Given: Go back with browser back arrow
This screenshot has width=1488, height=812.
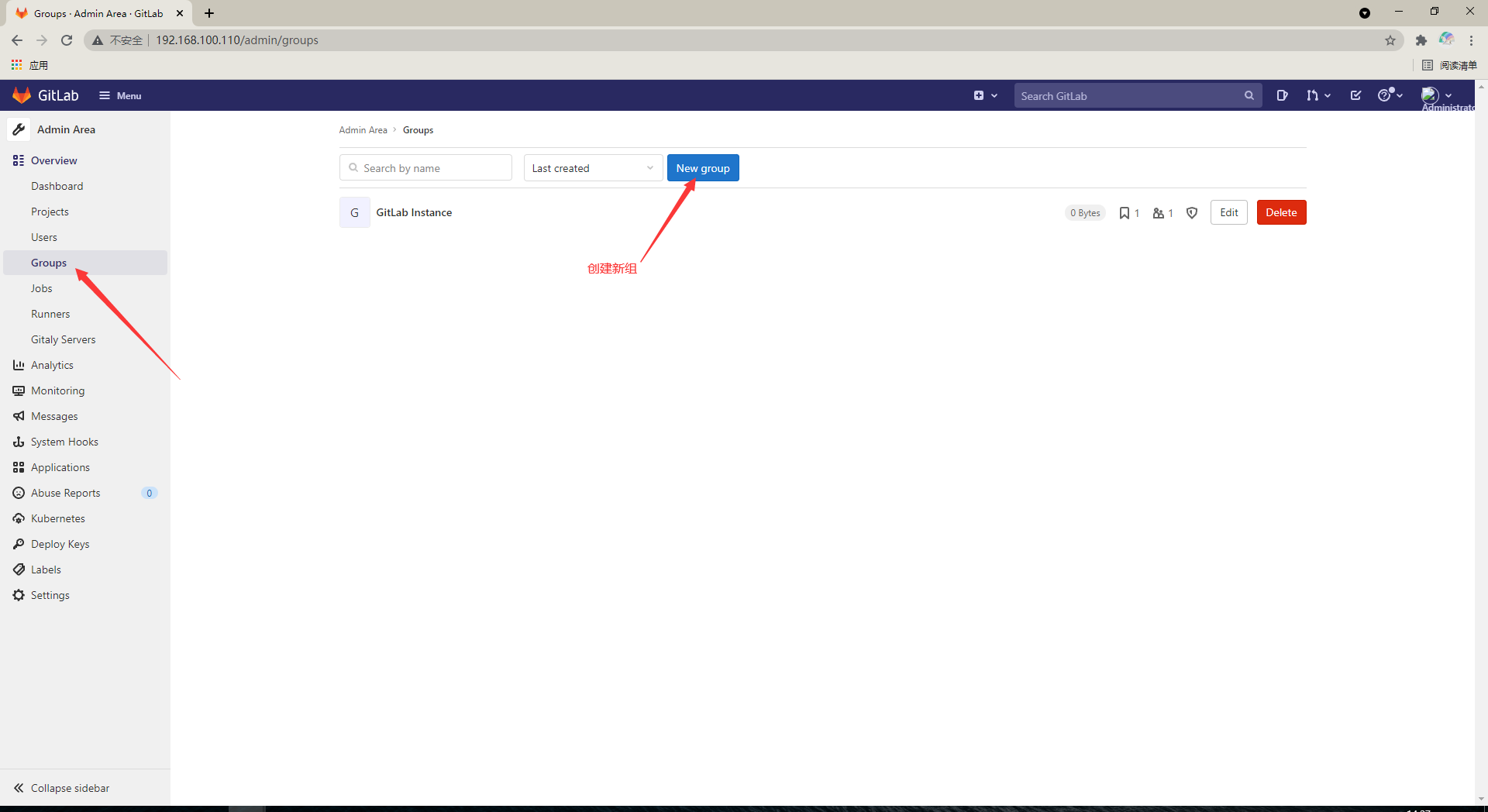Looking at the screenshot, I should pyautogui.click(x=17, y=40).
